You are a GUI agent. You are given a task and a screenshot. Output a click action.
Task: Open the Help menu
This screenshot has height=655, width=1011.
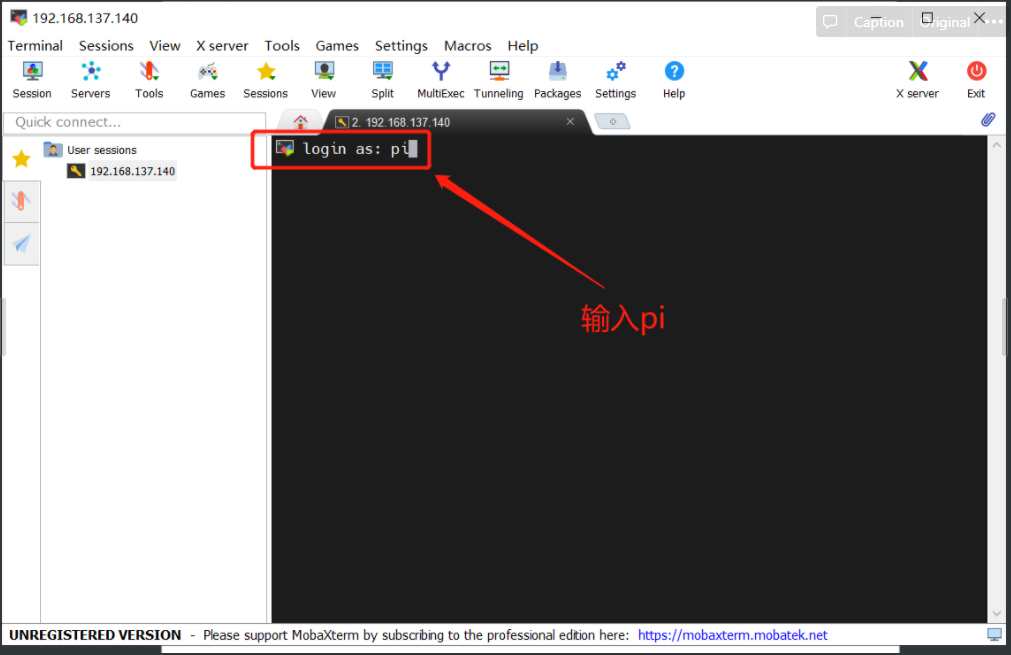click(x=523, y=46)
